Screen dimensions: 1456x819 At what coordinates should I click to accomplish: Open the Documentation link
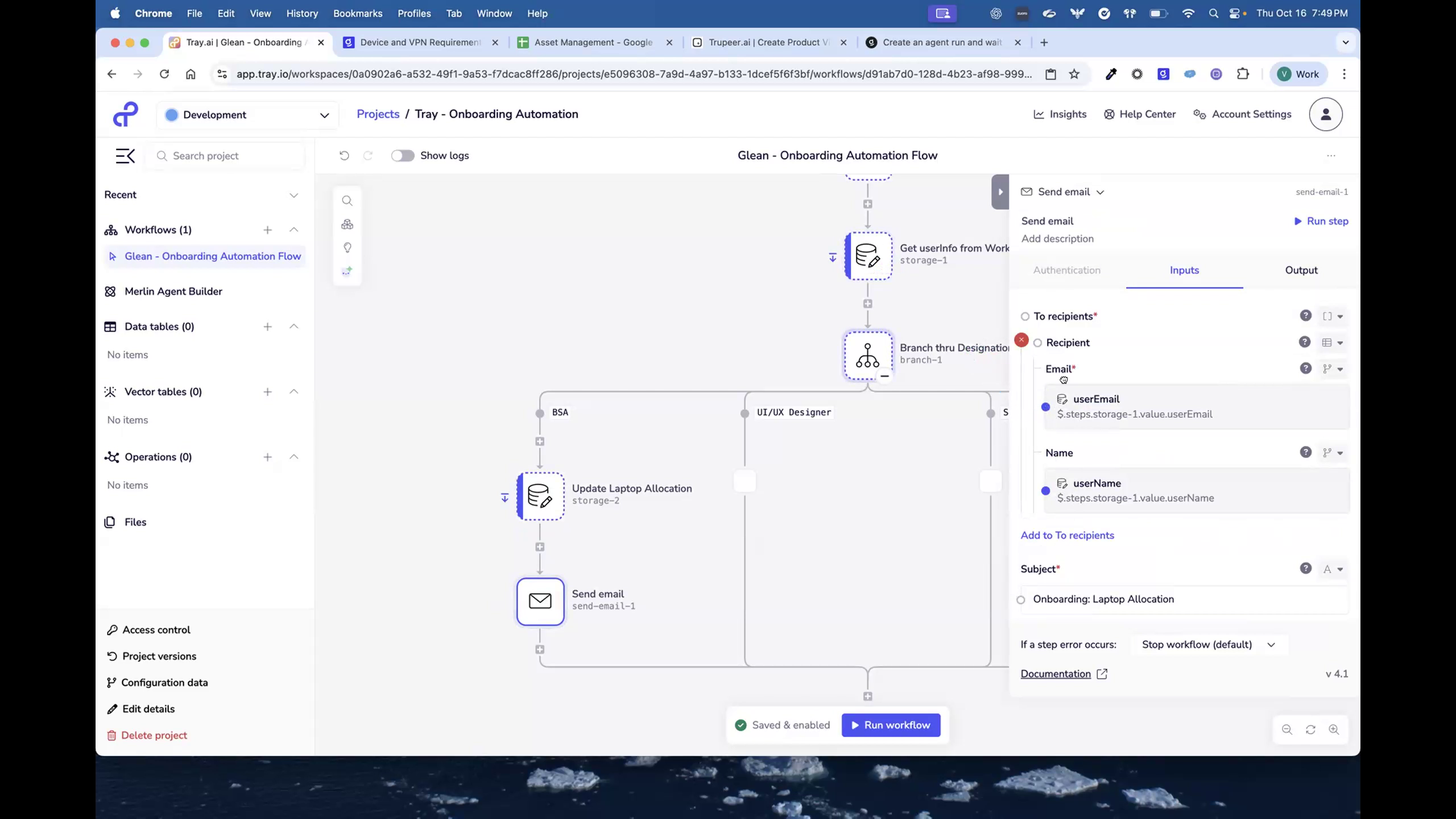click(x=1057, y=673)
